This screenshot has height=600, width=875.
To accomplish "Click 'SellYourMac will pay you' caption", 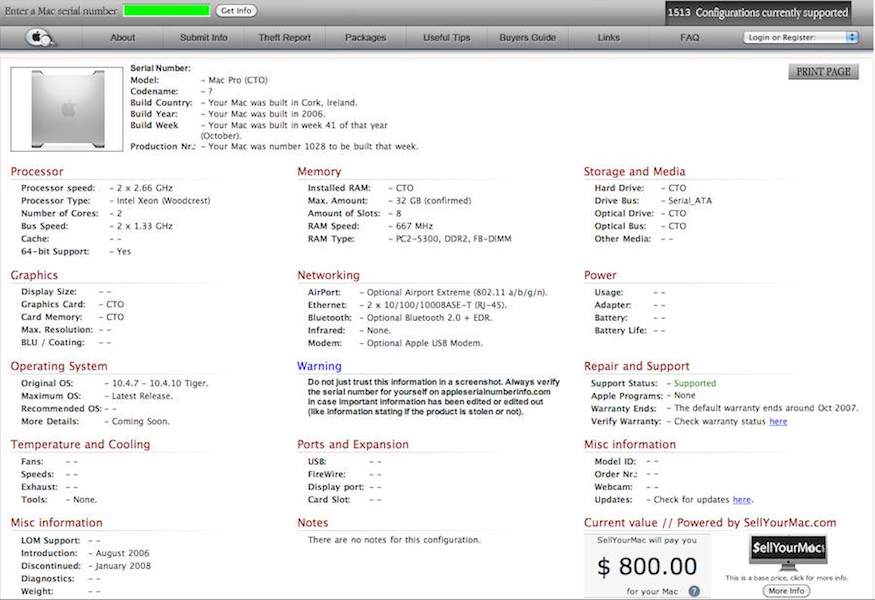I will pyautogui.click(x=647, y=540).
